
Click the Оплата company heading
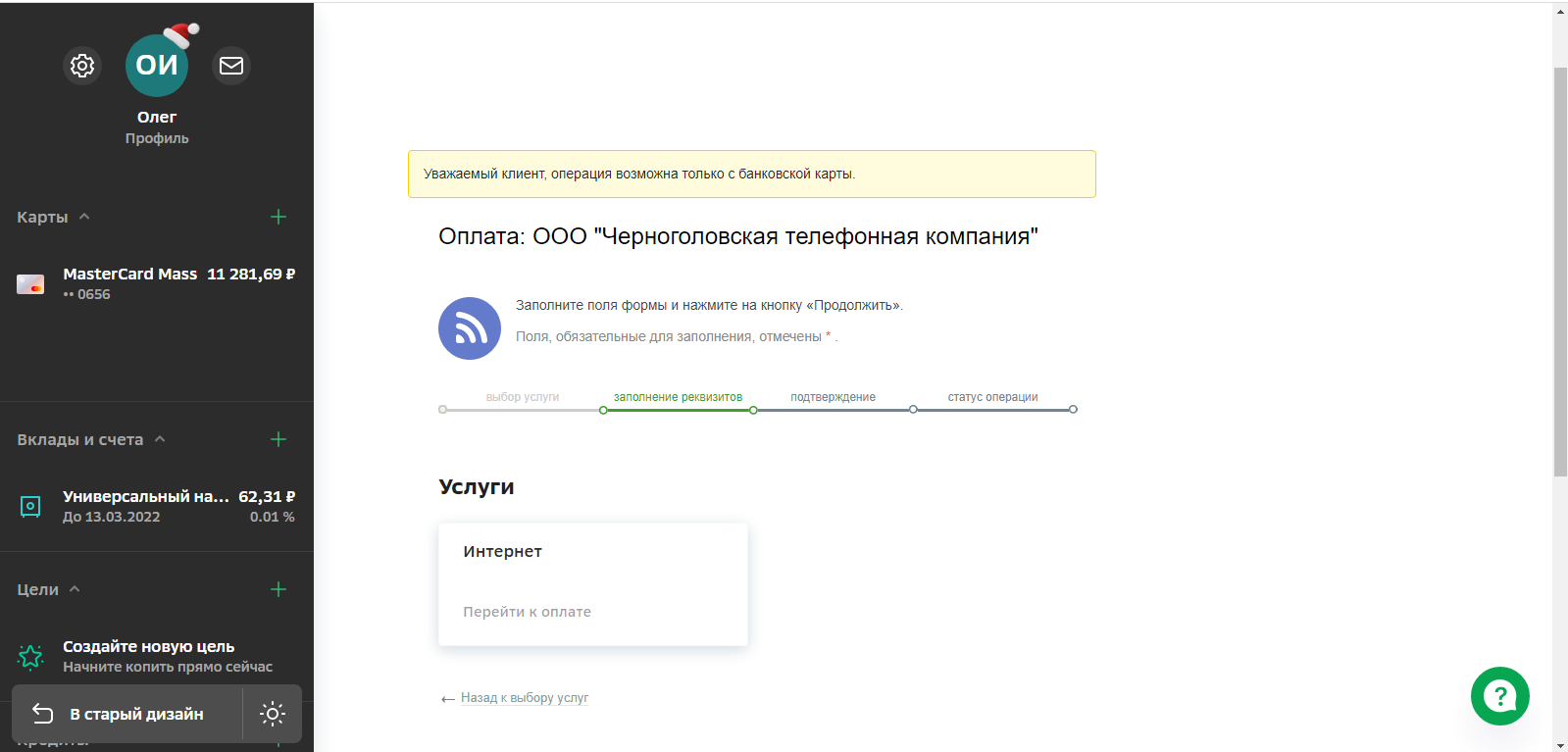(x=738, y=236)
